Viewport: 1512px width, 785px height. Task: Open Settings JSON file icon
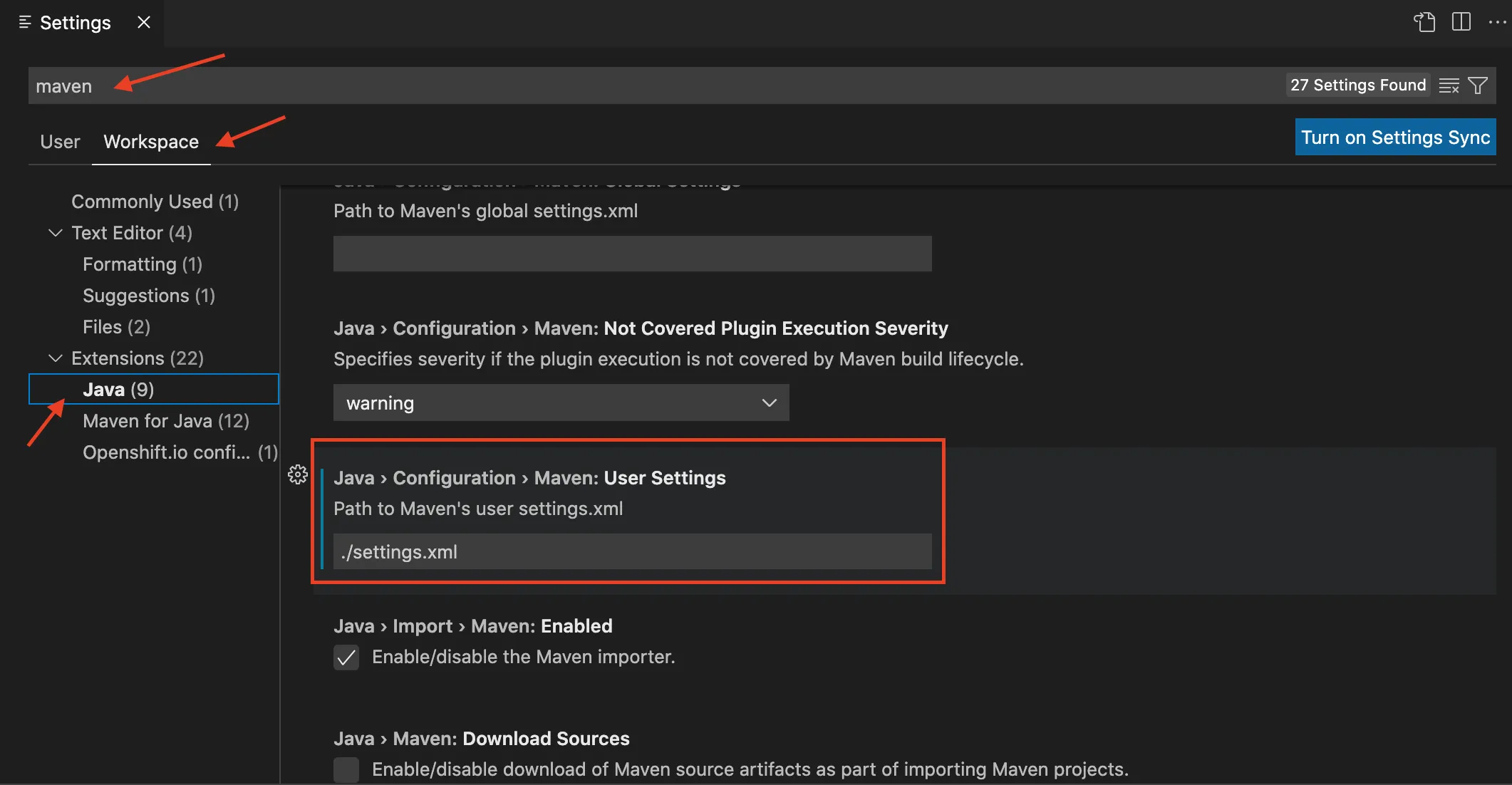(1424, 22)
